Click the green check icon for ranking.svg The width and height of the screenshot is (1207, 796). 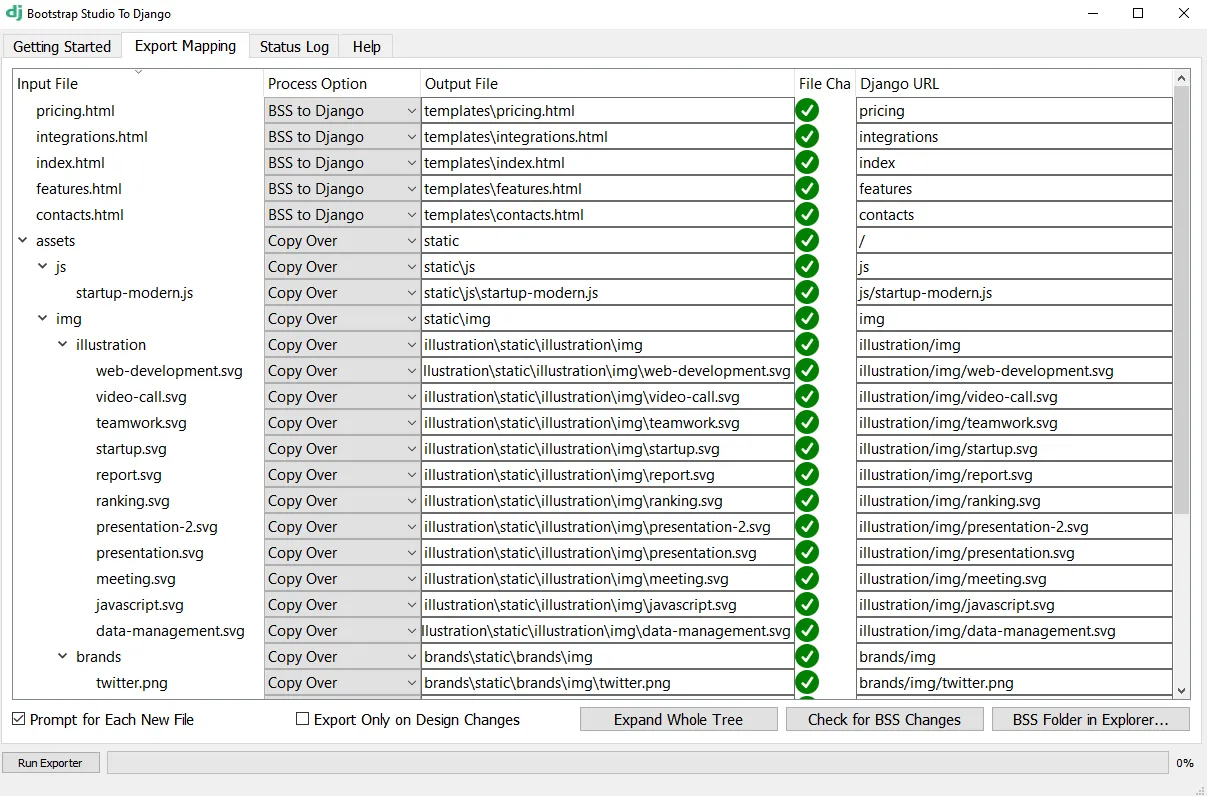(807, 500)
